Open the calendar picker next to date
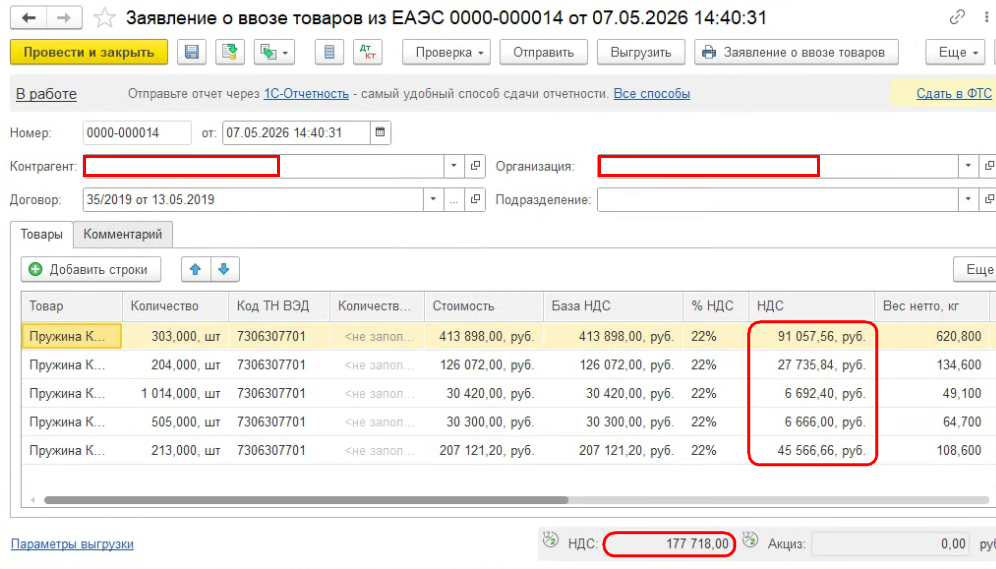This screenshot has width=996, height=569. click(x=380, y=133)
